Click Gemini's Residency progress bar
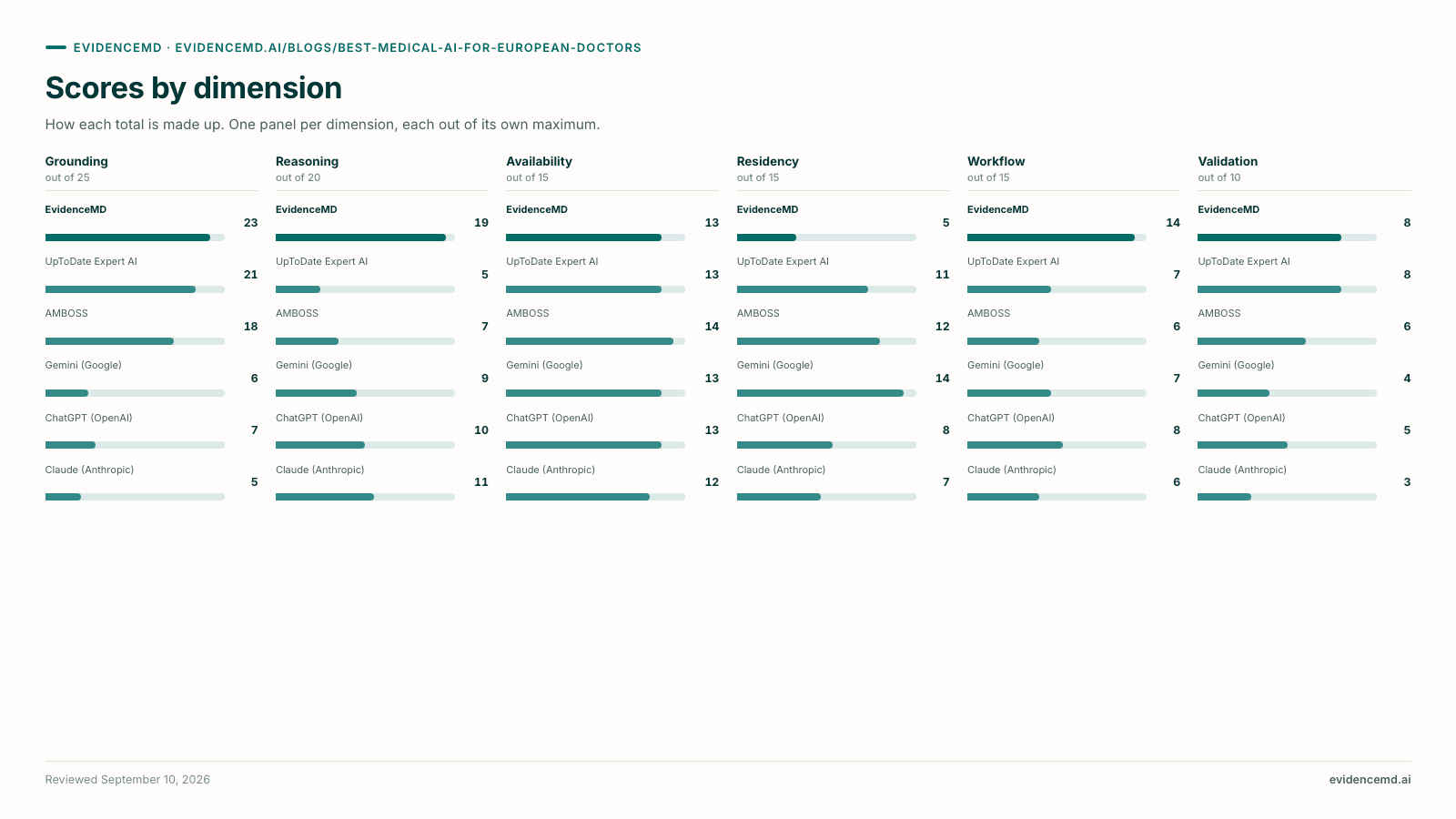Image resolution: width=1456 pixels, height=819 pixels. pyautogui.click(x=826, y=393)
